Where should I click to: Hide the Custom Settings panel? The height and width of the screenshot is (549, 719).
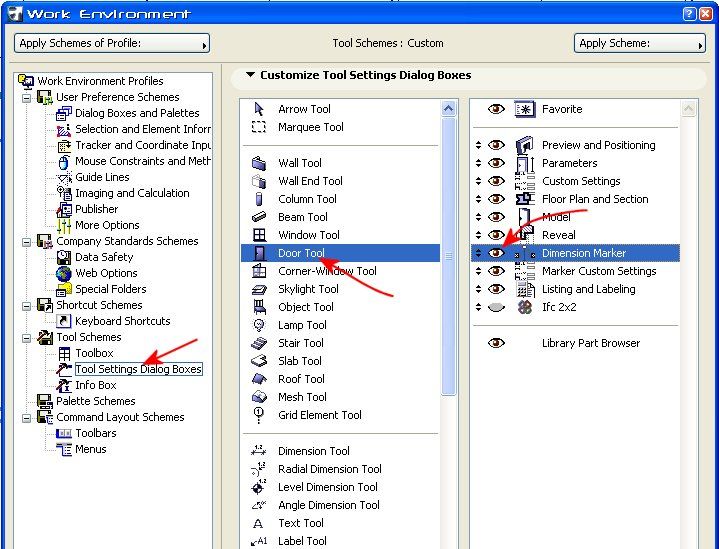(x=496, y=181)
